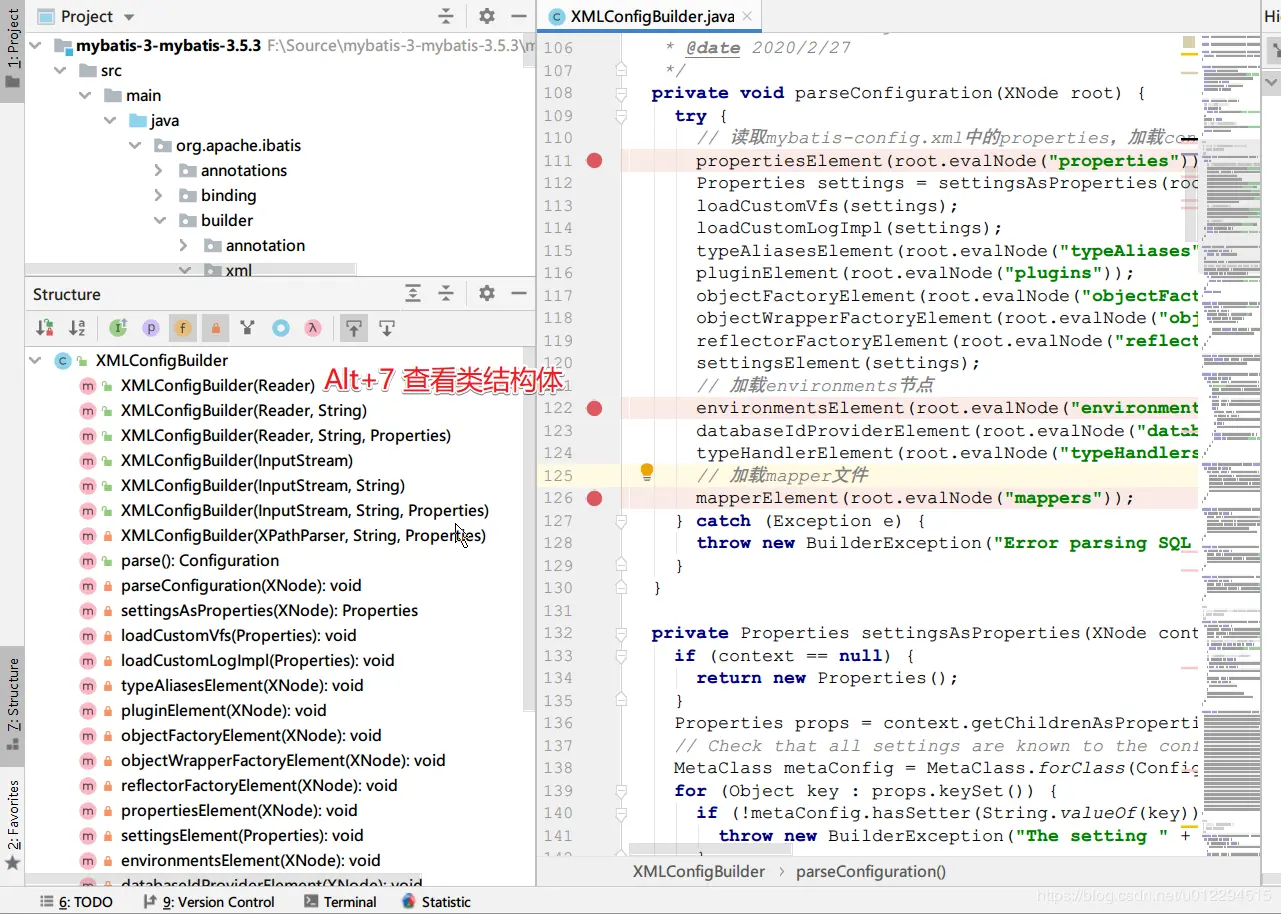Screen dimensions: 1281x914
Task: Click the blue circle filter icon in Structure toolbar
Action: pyautogui.click(x=281, y=327)
